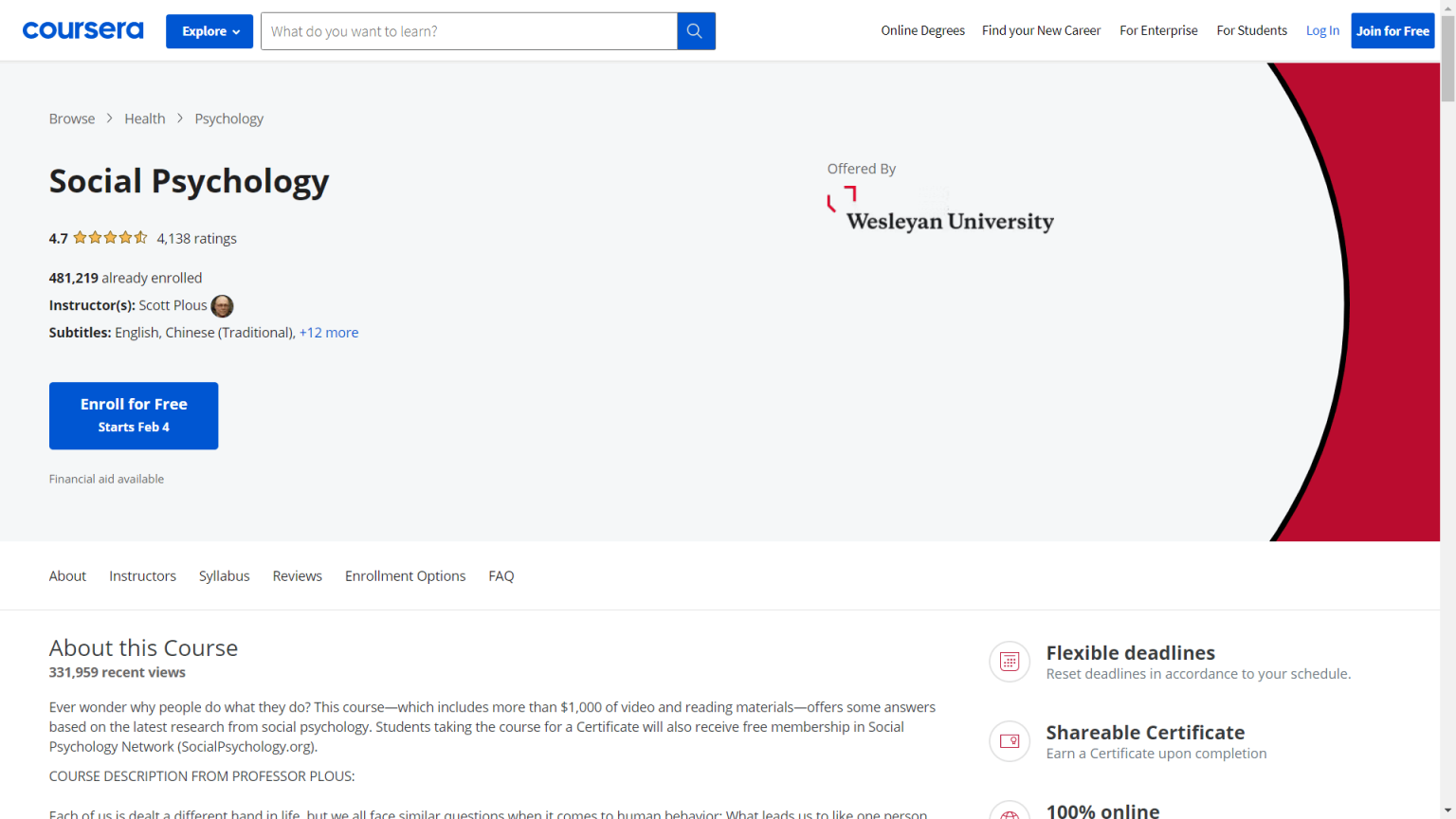This screenshot has height=819, width=1456.
Task: Click the 'About this Course' heading
Action: click(x=143, y=647)
